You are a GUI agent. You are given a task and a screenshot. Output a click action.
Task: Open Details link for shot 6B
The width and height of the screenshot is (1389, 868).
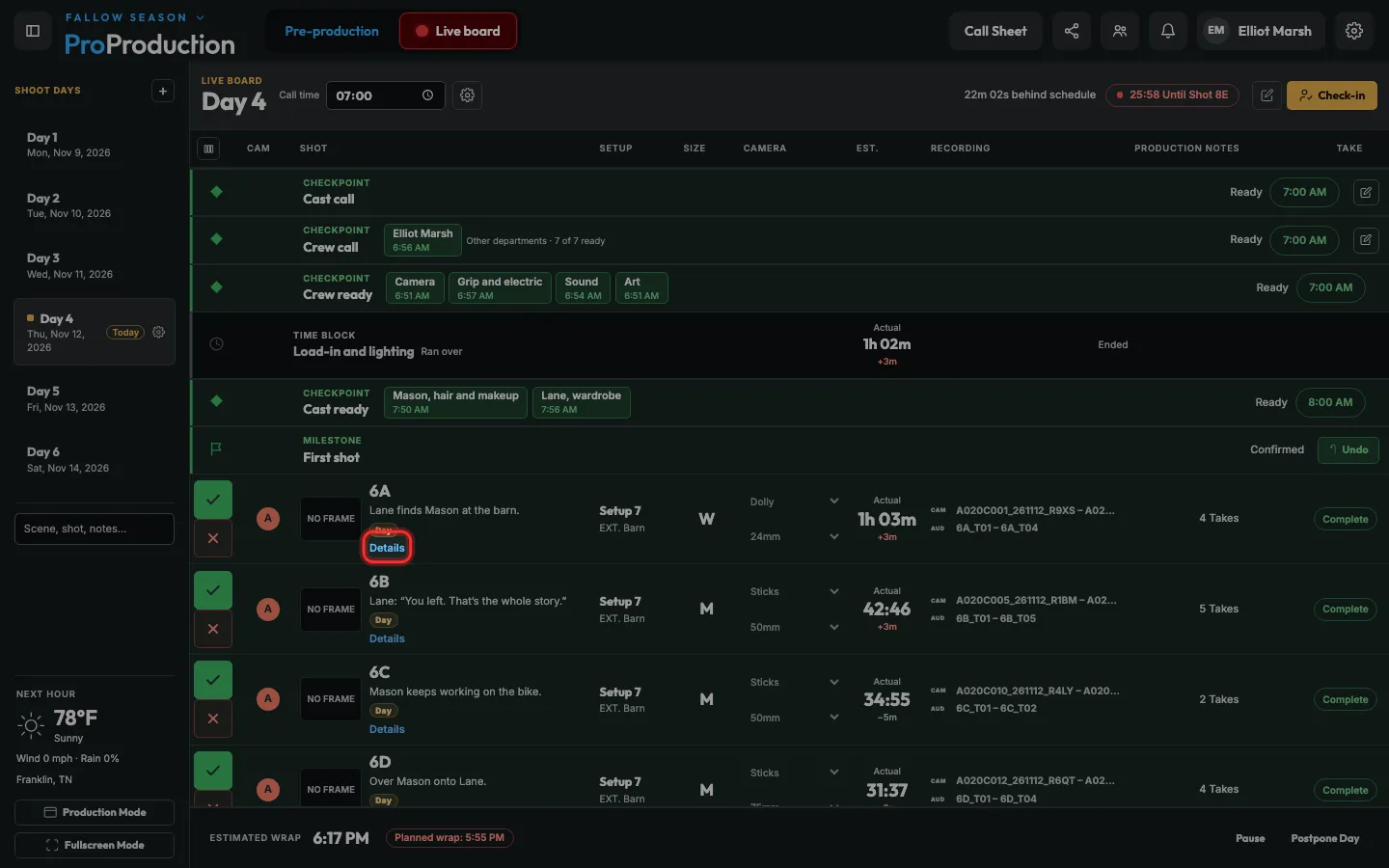(x=387, y=638)
